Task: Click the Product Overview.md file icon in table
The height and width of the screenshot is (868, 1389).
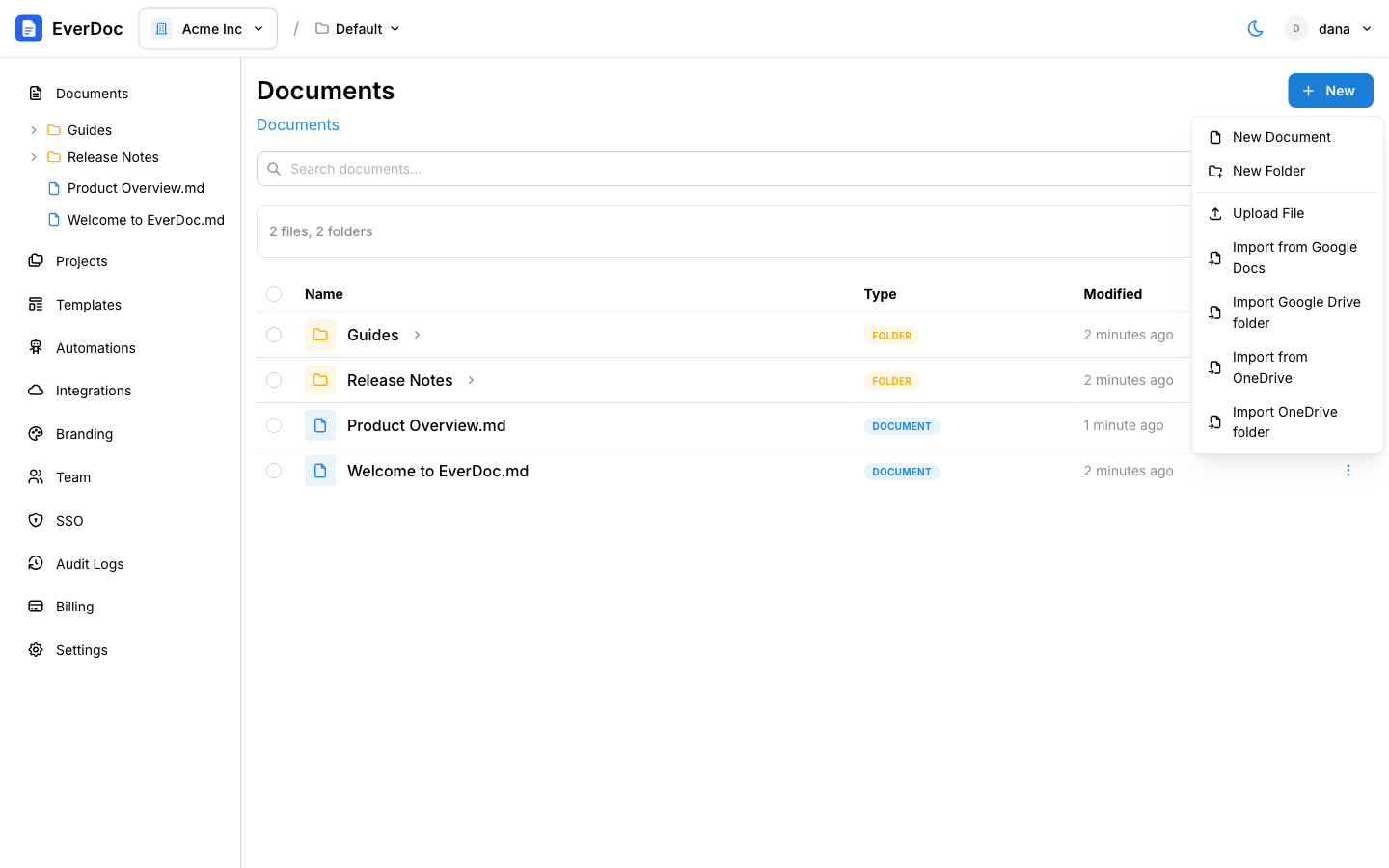Action: point(320,425)
